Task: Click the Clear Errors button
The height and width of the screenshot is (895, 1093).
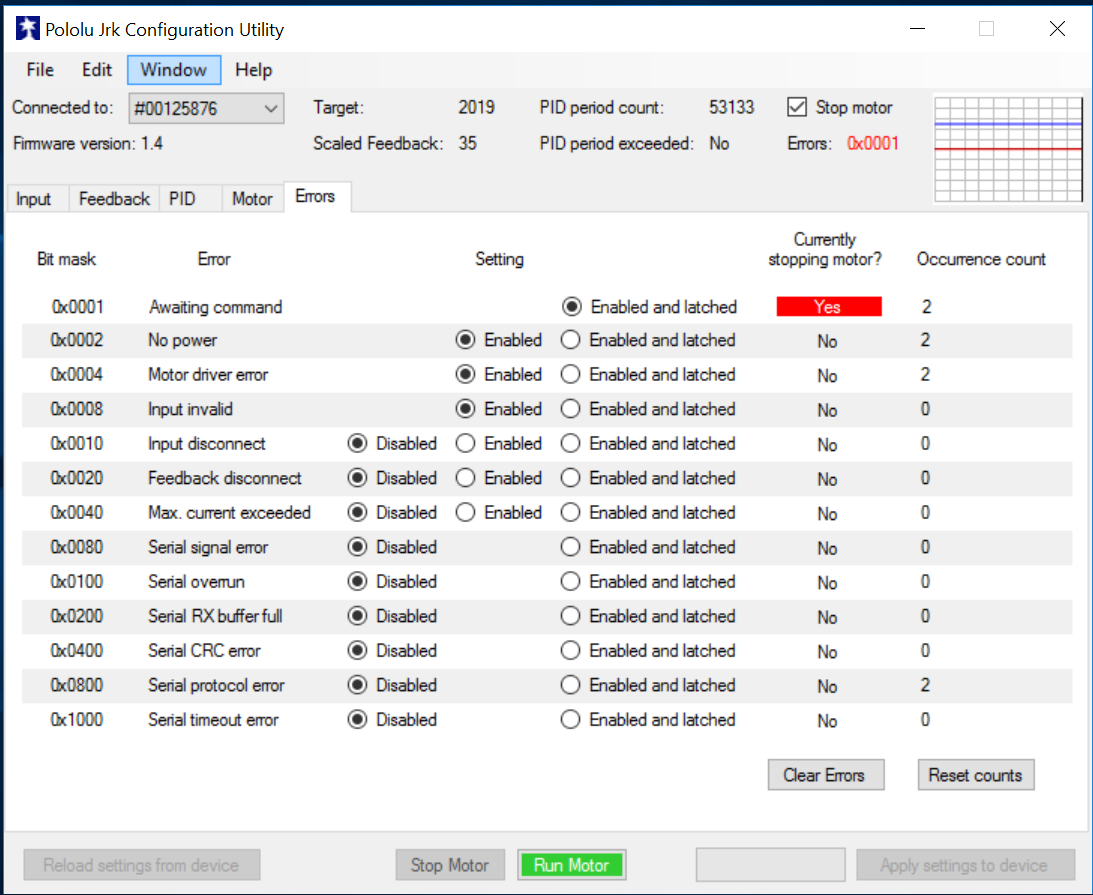Action: point(826,775)
